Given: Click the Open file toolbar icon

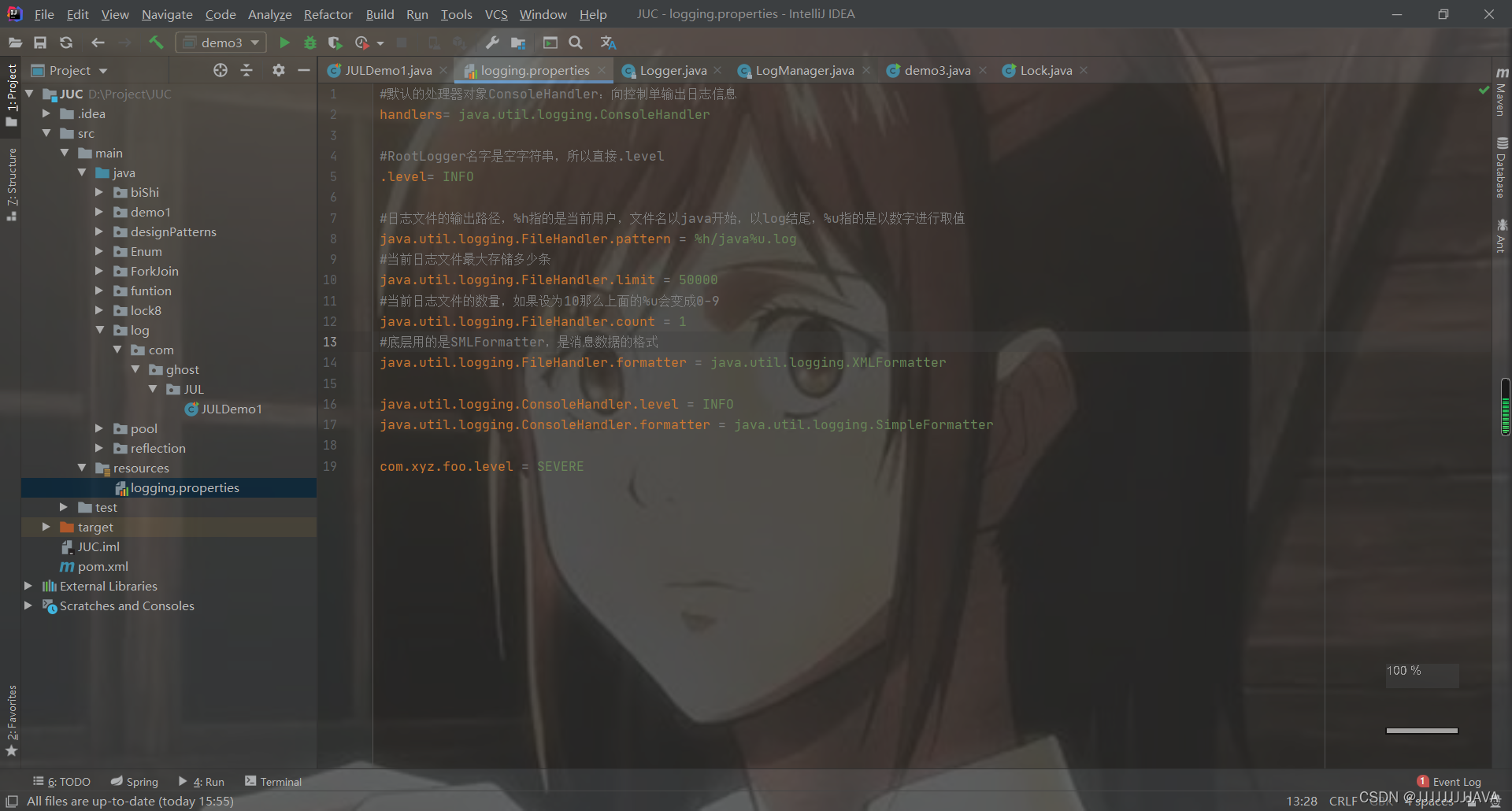Looking at the screenshot, I should 15,43.
